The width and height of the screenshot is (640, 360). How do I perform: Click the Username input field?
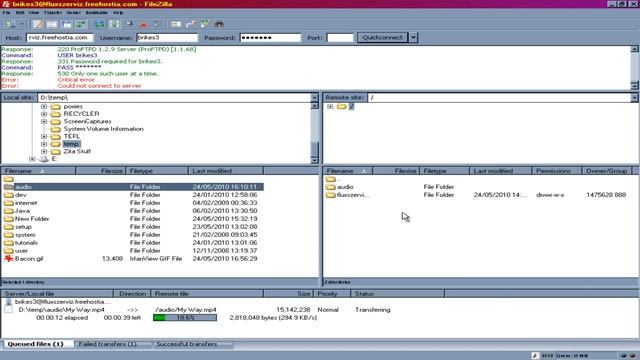click(167, 38)
